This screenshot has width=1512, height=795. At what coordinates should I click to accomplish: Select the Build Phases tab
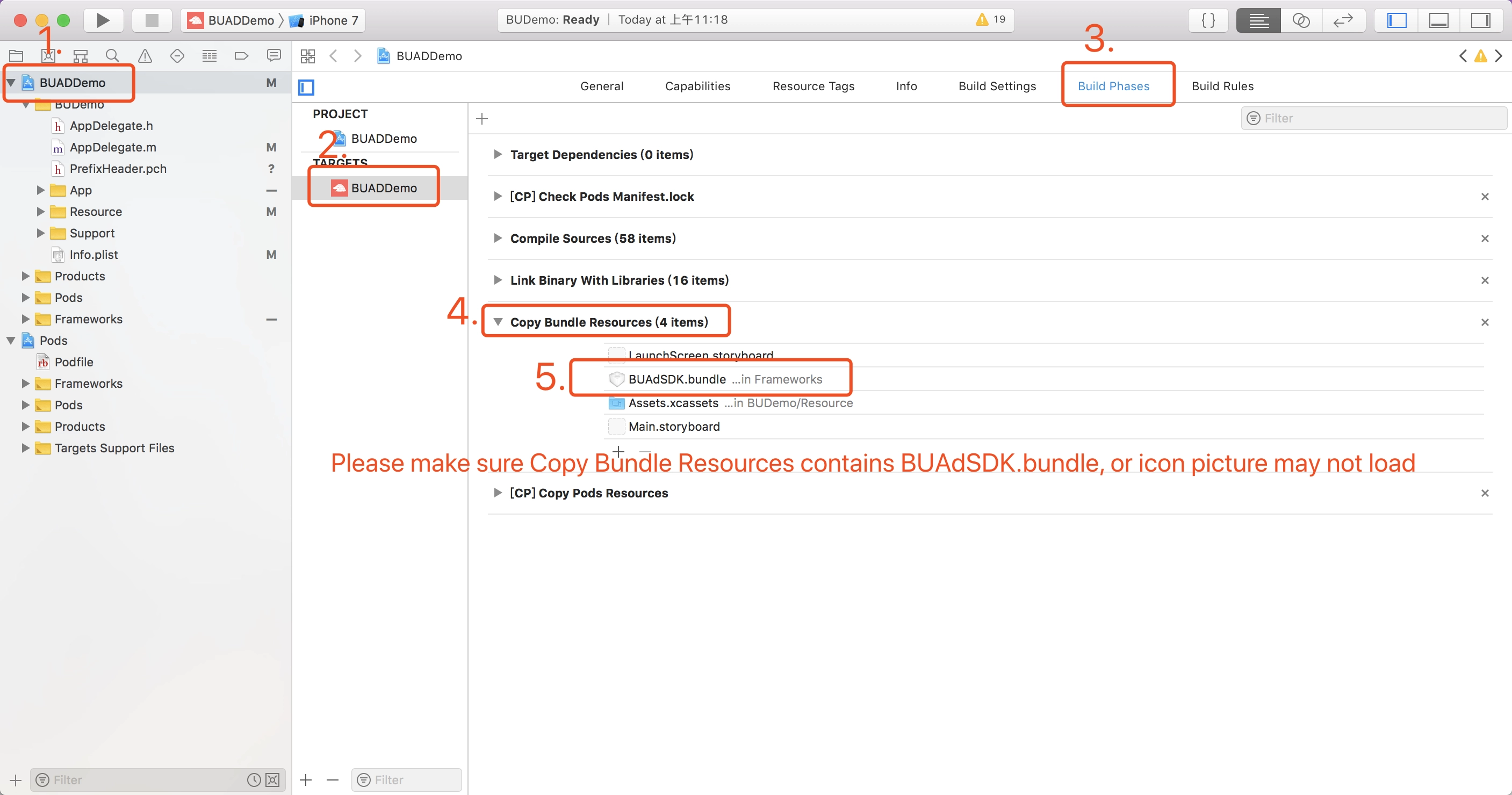(x=1113, y=86)
